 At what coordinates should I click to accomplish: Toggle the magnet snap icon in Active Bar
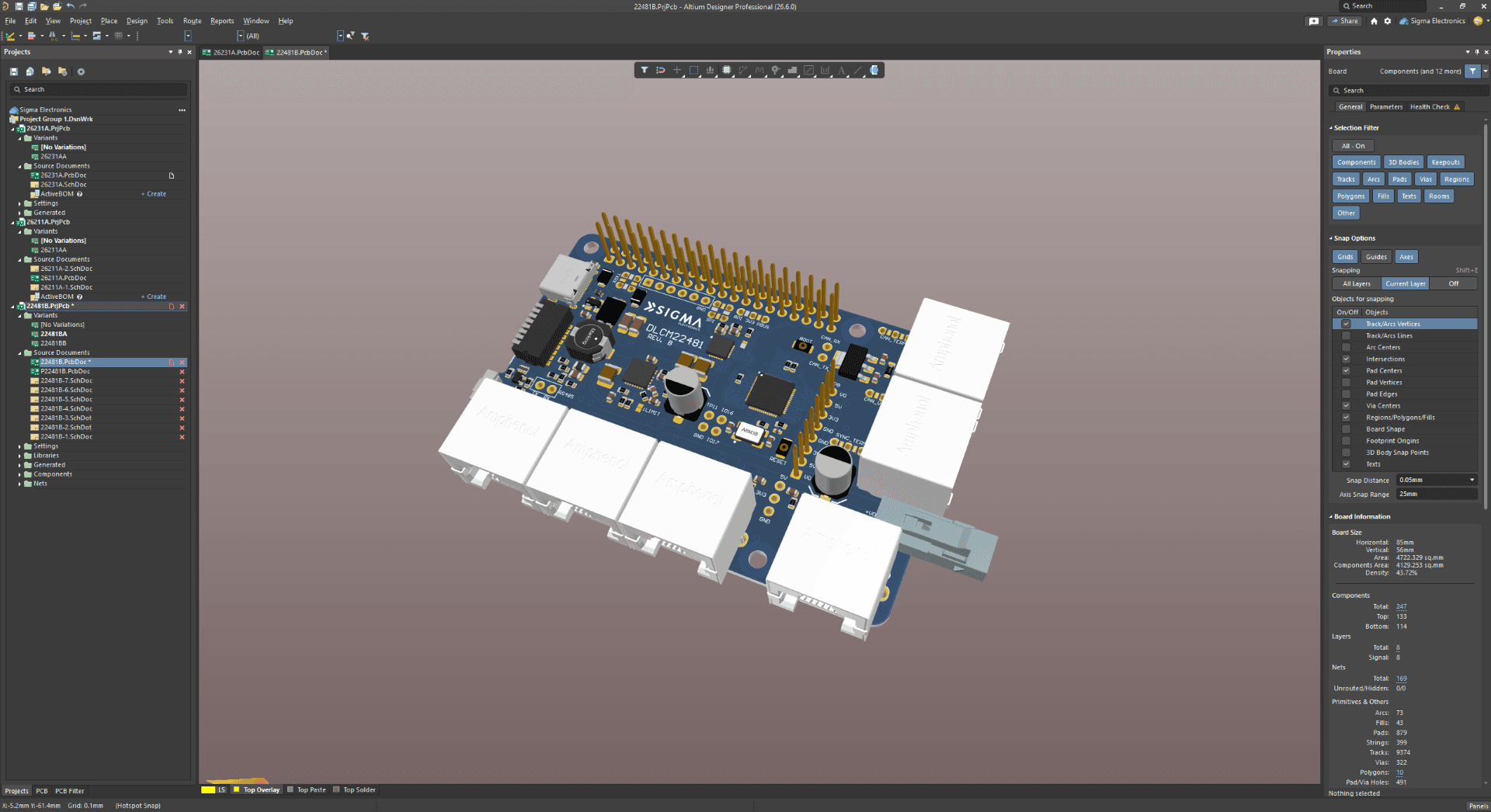pos(661,70)
